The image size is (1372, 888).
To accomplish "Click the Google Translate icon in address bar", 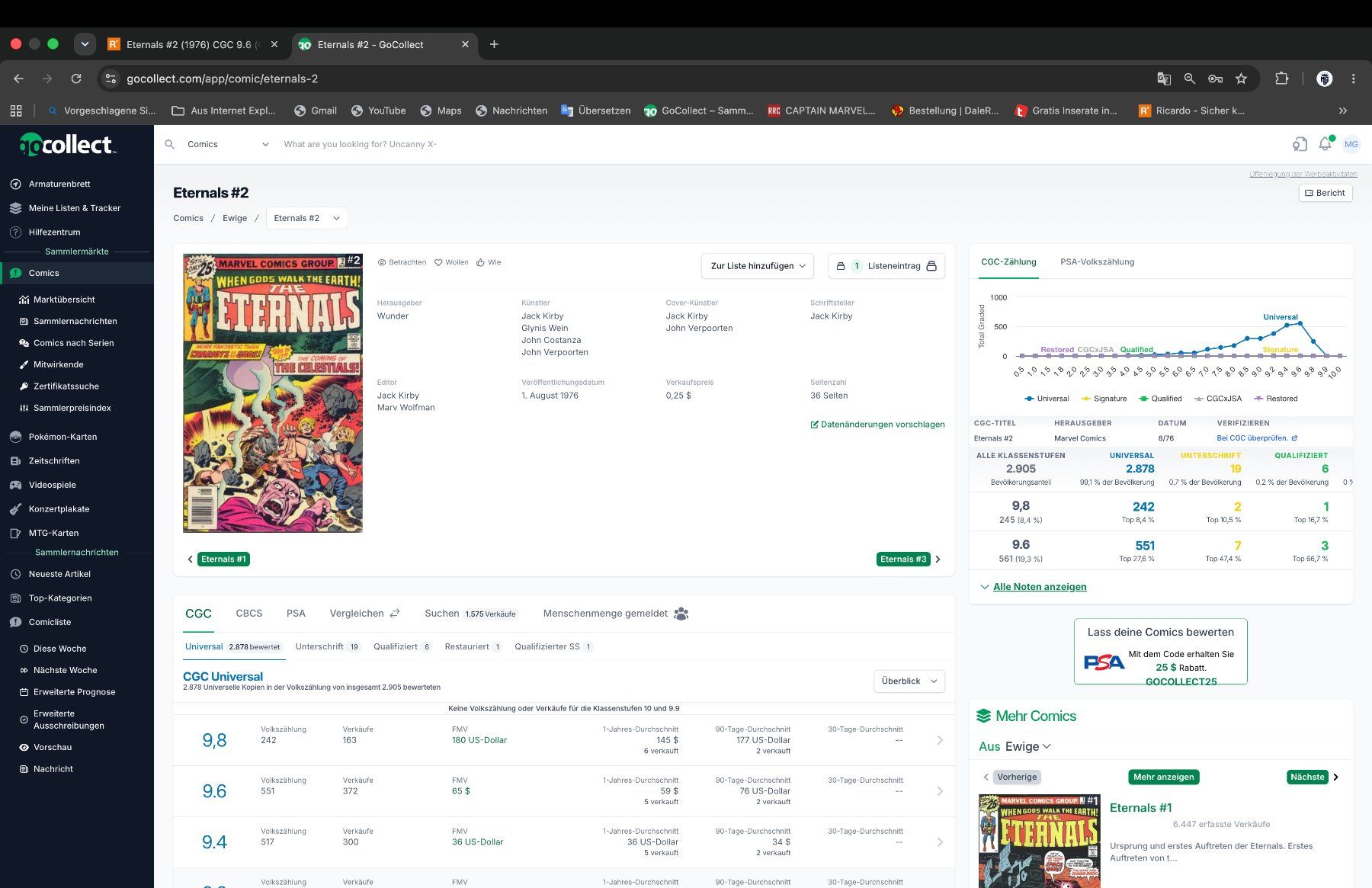I will point(1164,79).
